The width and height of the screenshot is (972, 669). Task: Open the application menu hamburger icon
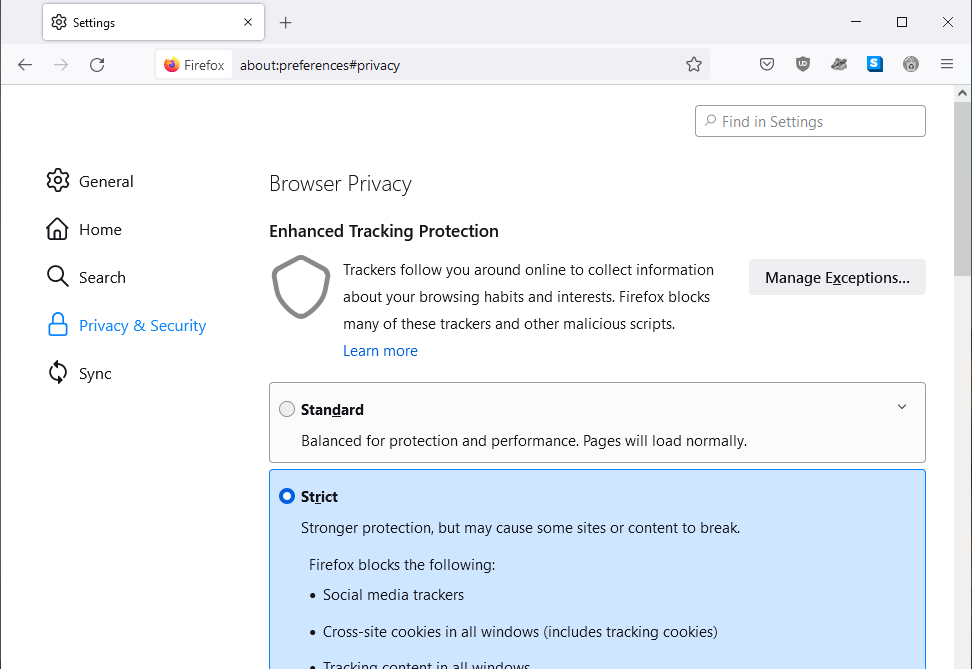pyautogui.click(x=947, y=64)
